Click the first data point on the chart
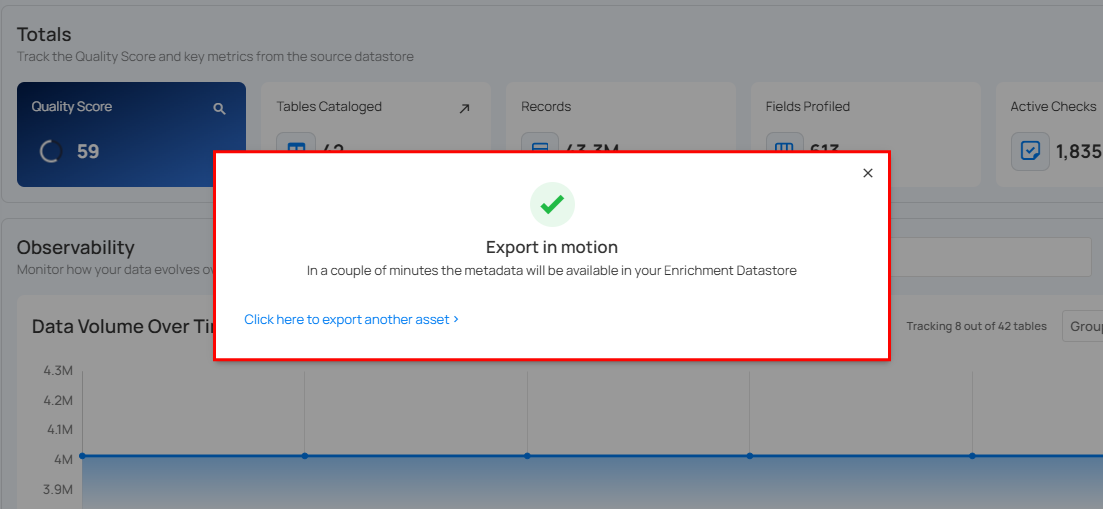 [x=82, y=456]
